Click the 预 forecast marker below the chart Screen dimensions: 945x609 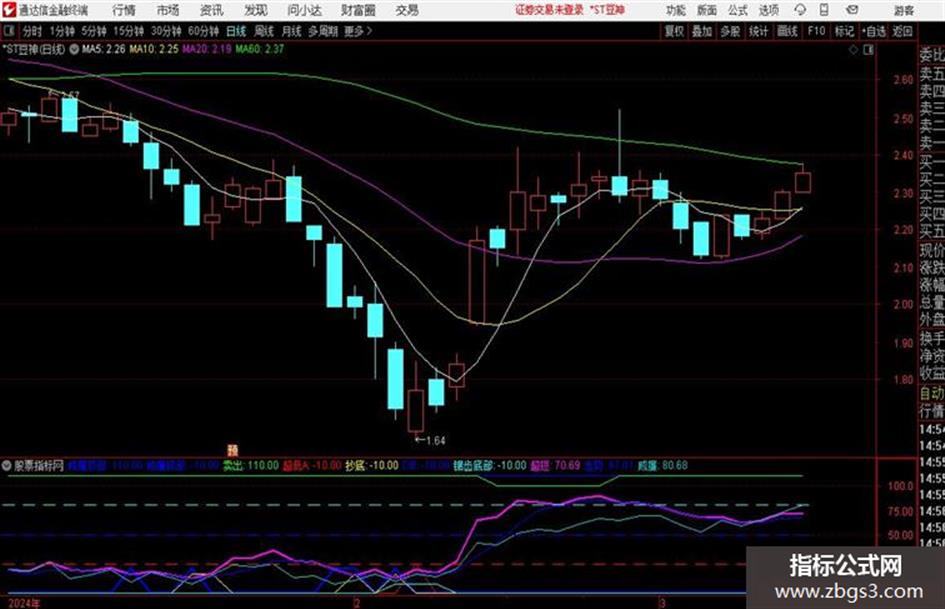click(233, 450)
